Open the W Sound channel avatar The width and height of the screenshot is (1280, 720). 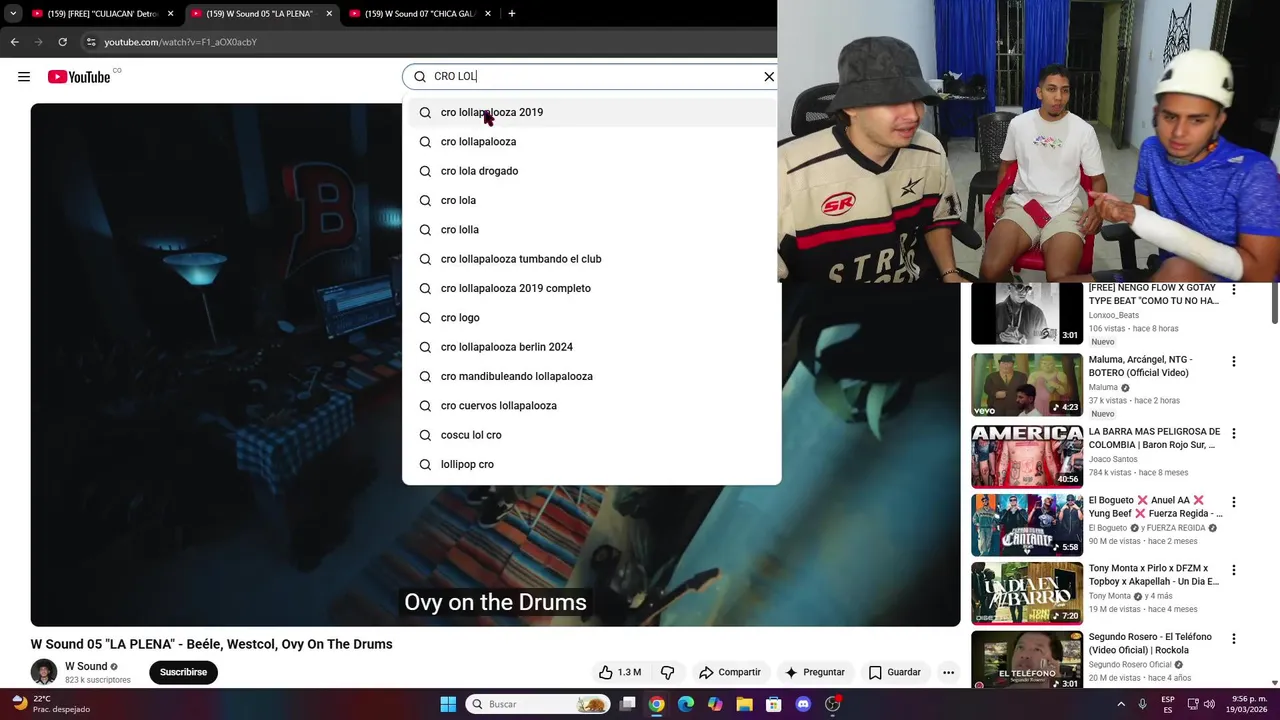[44, 672]
